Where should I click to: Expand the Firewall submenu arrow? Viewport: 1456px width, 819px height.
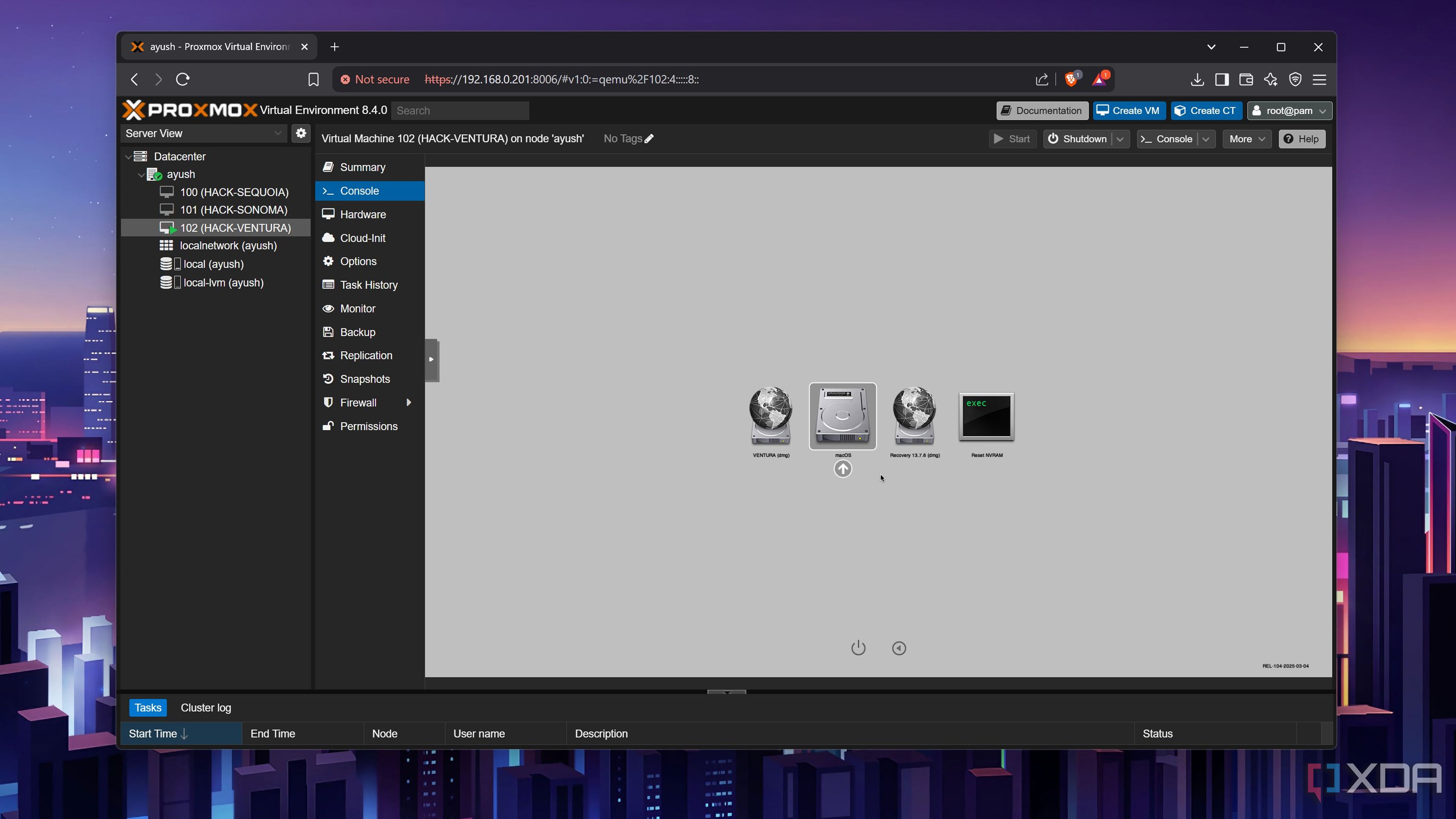pyautogui.click(x=409, y=402)
